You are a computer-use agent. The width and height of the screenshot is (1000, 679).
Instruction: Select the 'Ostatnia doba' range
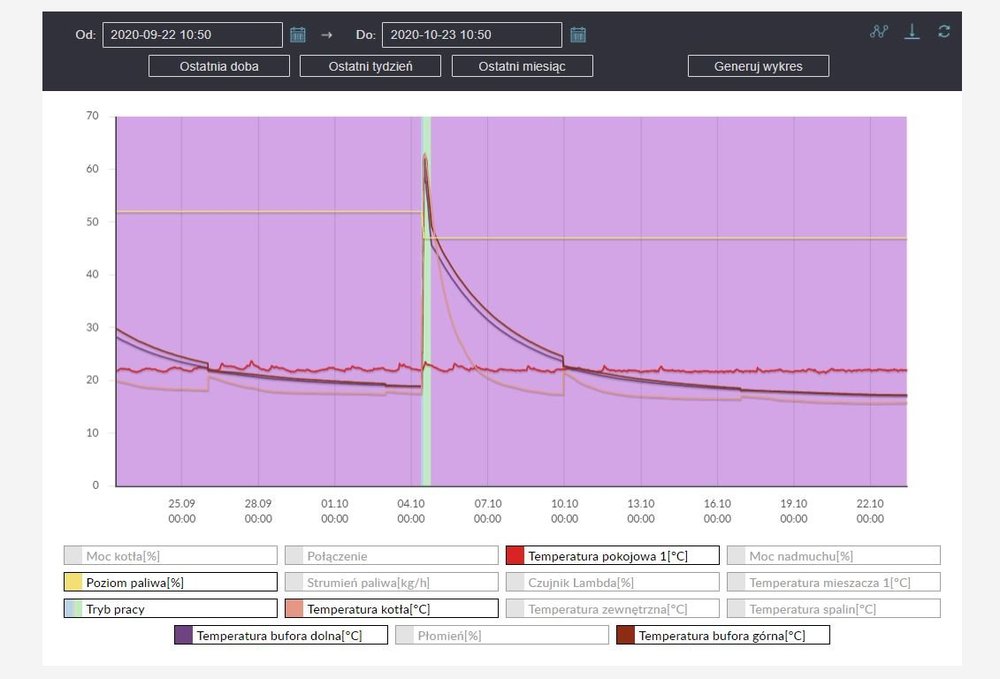point(219,66)
